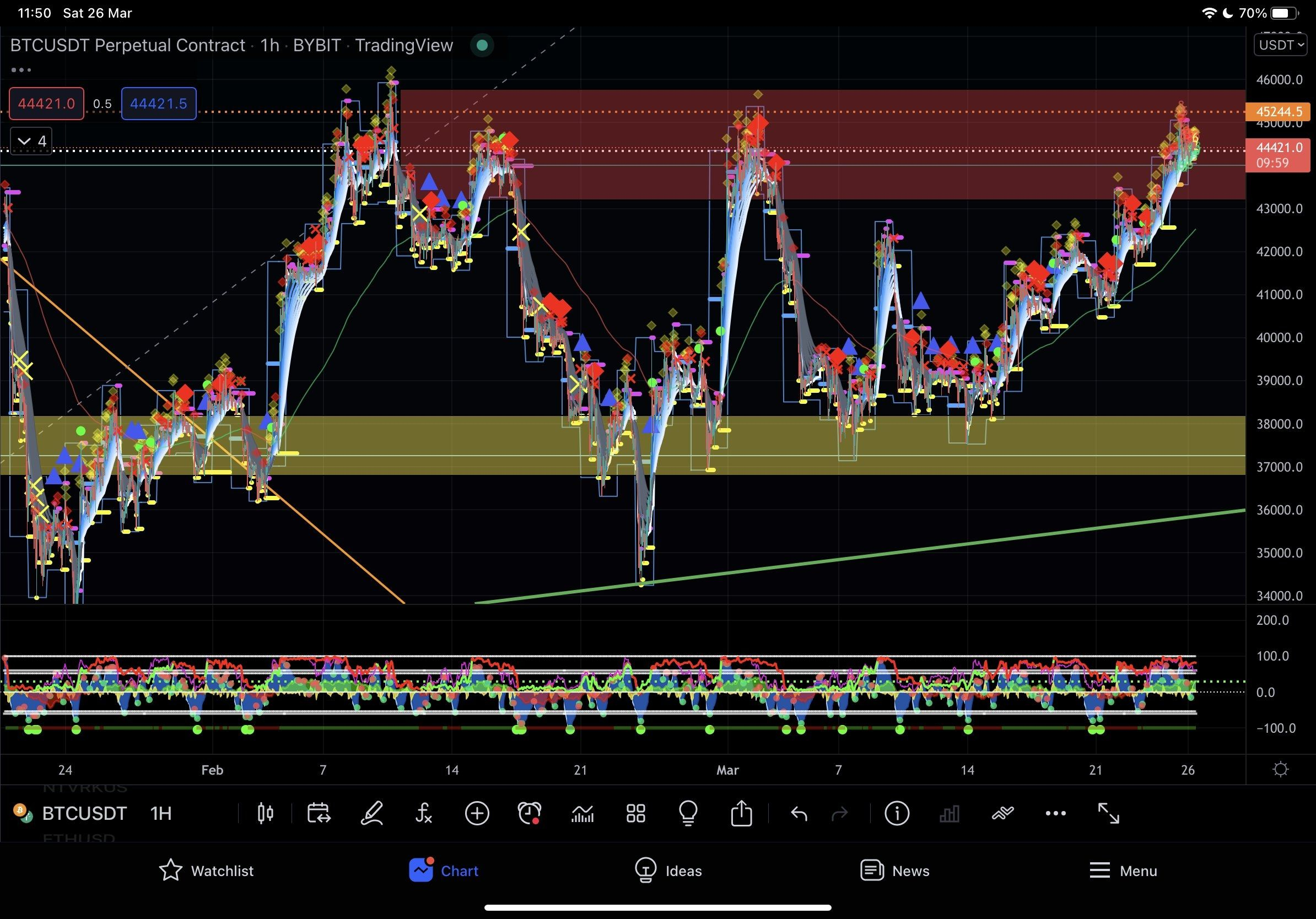Image resolution: width=1316 pixels, height=919 pixels.
Task: Tap the blue 44421.5 buy button
Action: tap(159, 104)
